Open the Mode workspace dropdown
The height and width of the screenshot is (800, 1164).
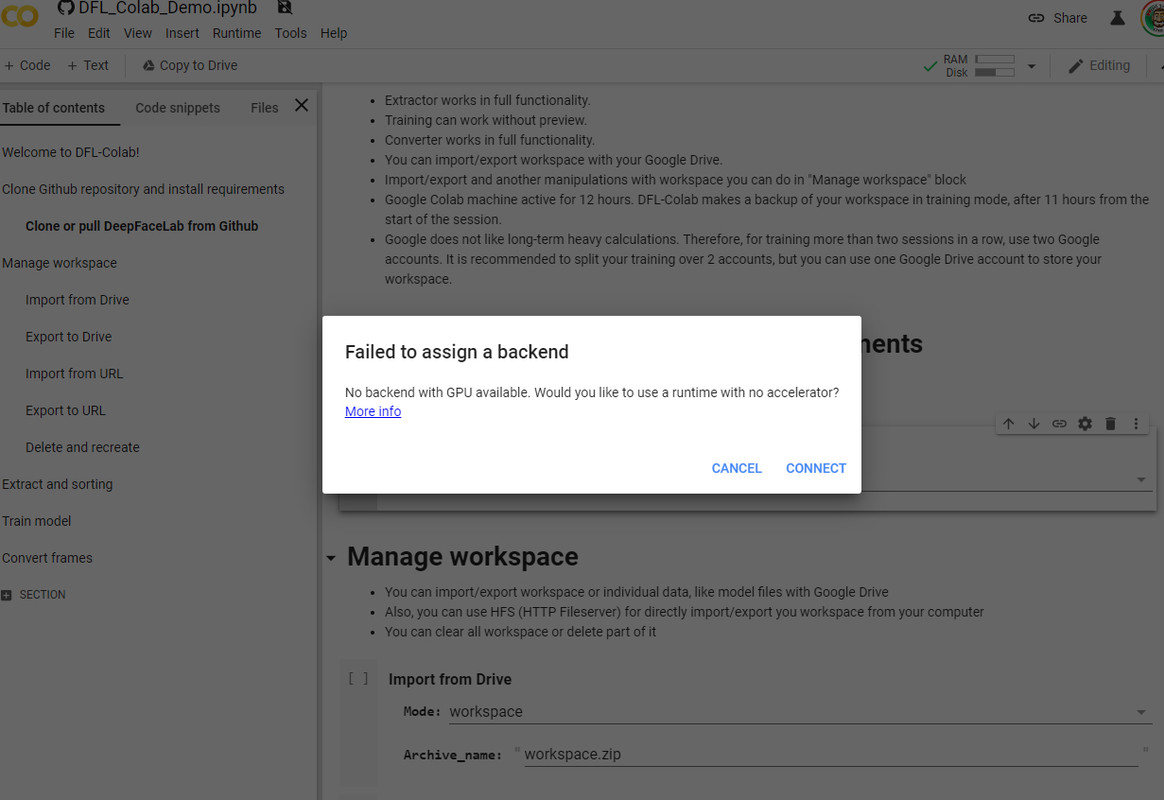800,712
